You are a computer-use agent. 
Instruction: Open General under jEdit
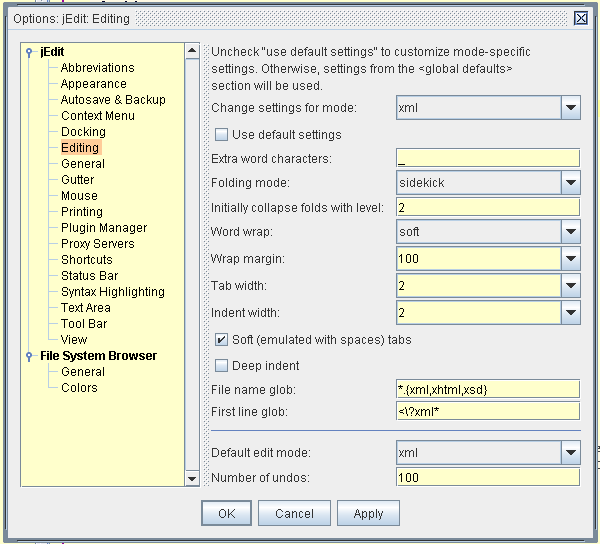coord(83,164)
